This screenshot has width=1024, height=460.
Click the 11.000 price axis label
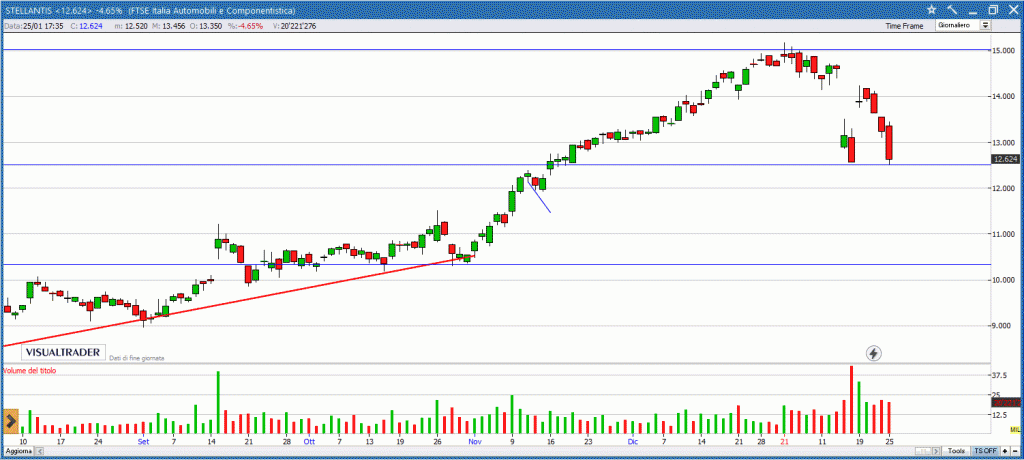click(x=1003, y=235)
